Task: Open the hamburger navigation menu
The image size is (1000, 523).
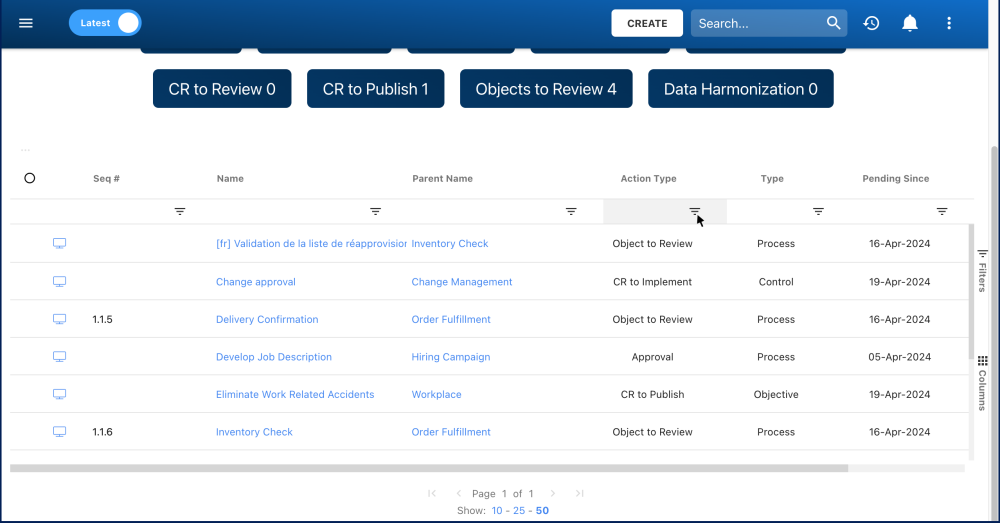Action: point(26,23)
